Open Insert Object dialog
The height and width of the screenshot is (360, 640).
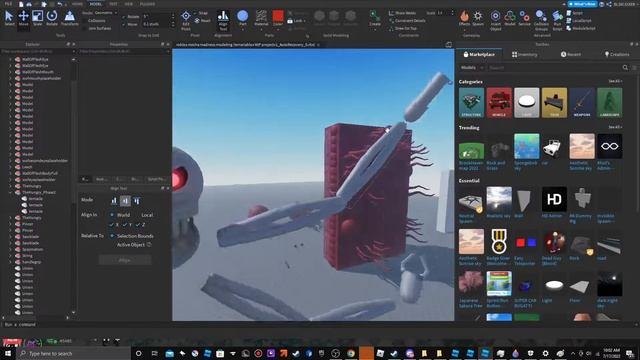tap(496, 20)
